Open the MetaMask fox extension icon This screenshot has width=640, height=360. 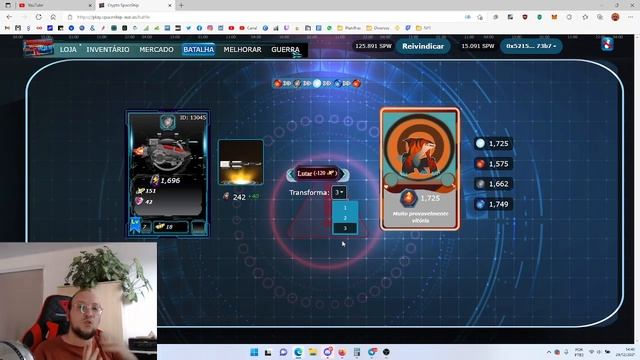pyautogui.click(x=554, y=17)
